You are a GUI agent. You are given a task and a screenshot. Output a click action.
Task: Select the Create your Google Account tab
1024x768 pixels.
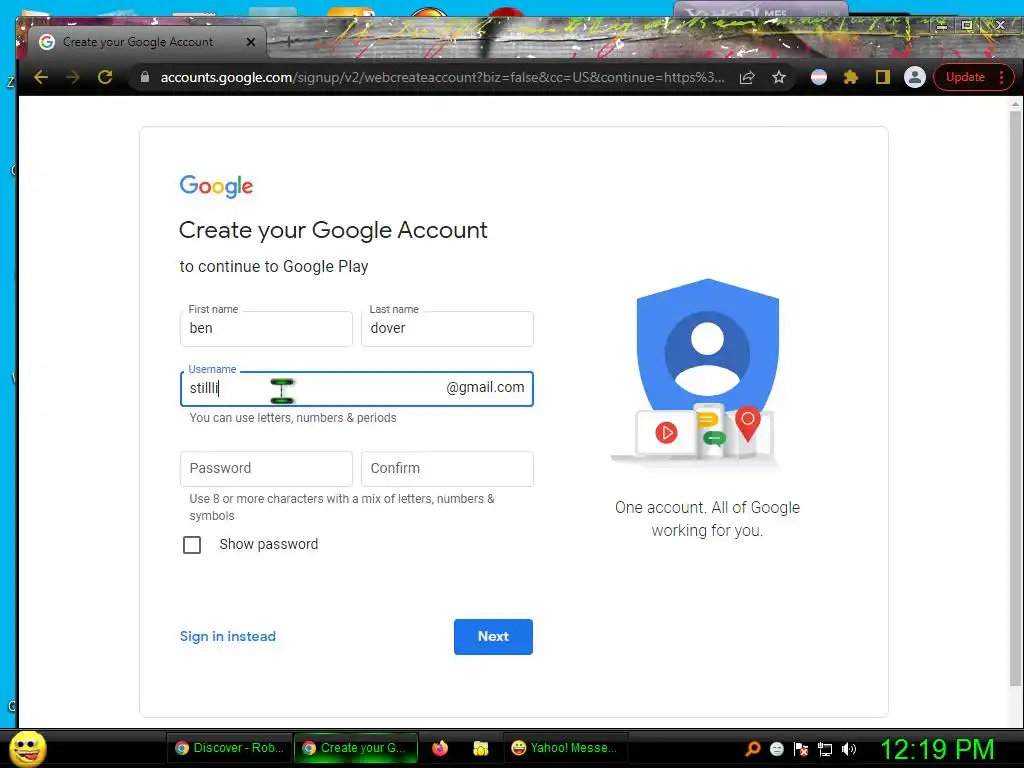pos(140,42)
